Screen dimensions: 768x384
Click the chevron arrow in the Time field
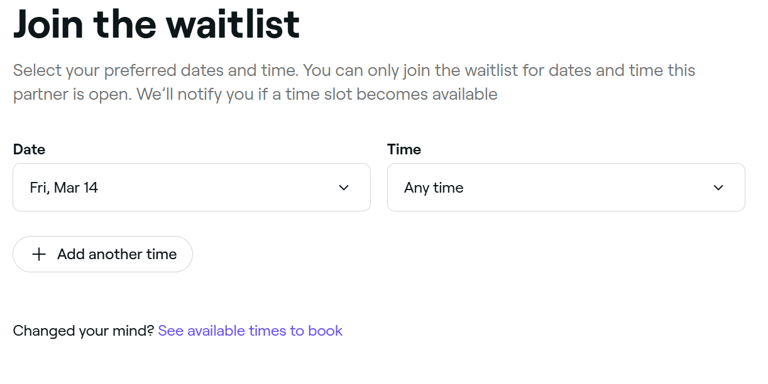click(x=718, y=188)
